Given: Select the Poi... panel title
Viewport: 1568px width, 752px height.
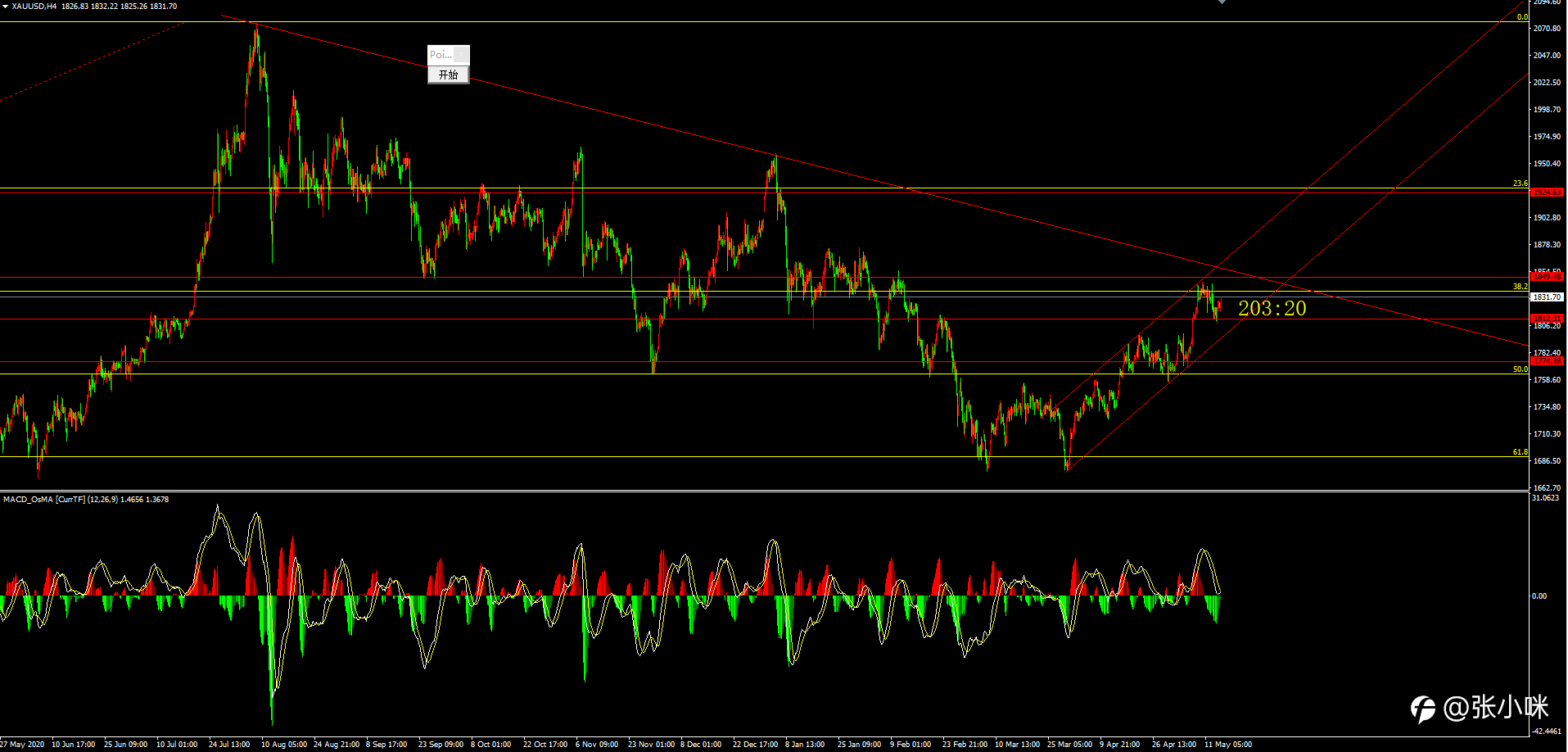Looking at the screenshot, I should click(x=441, y=55).
